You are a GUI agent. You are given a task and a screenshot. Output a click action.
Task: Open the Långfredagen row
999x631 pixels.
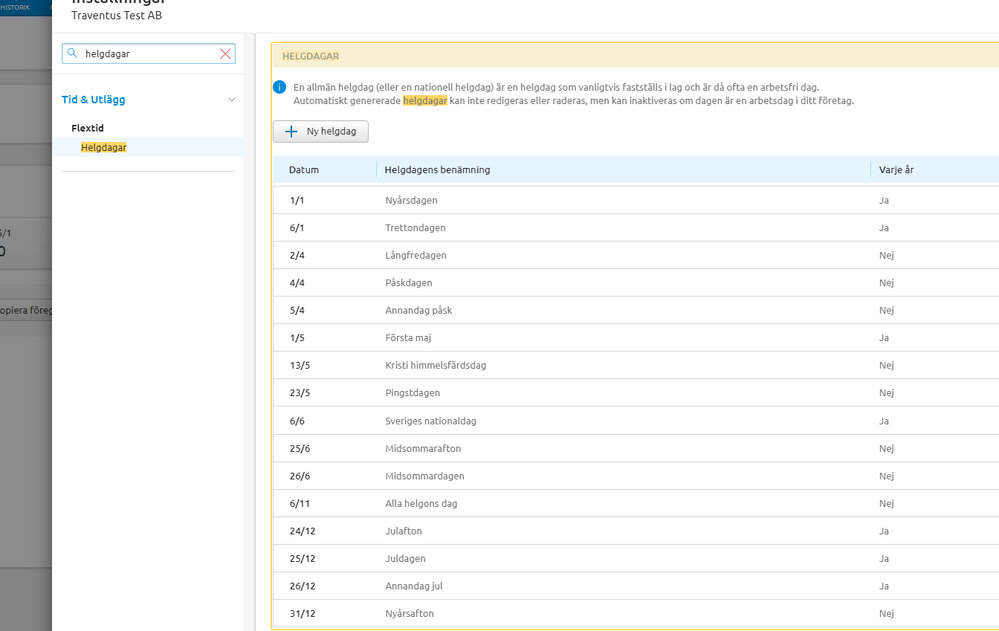point(415,255)
